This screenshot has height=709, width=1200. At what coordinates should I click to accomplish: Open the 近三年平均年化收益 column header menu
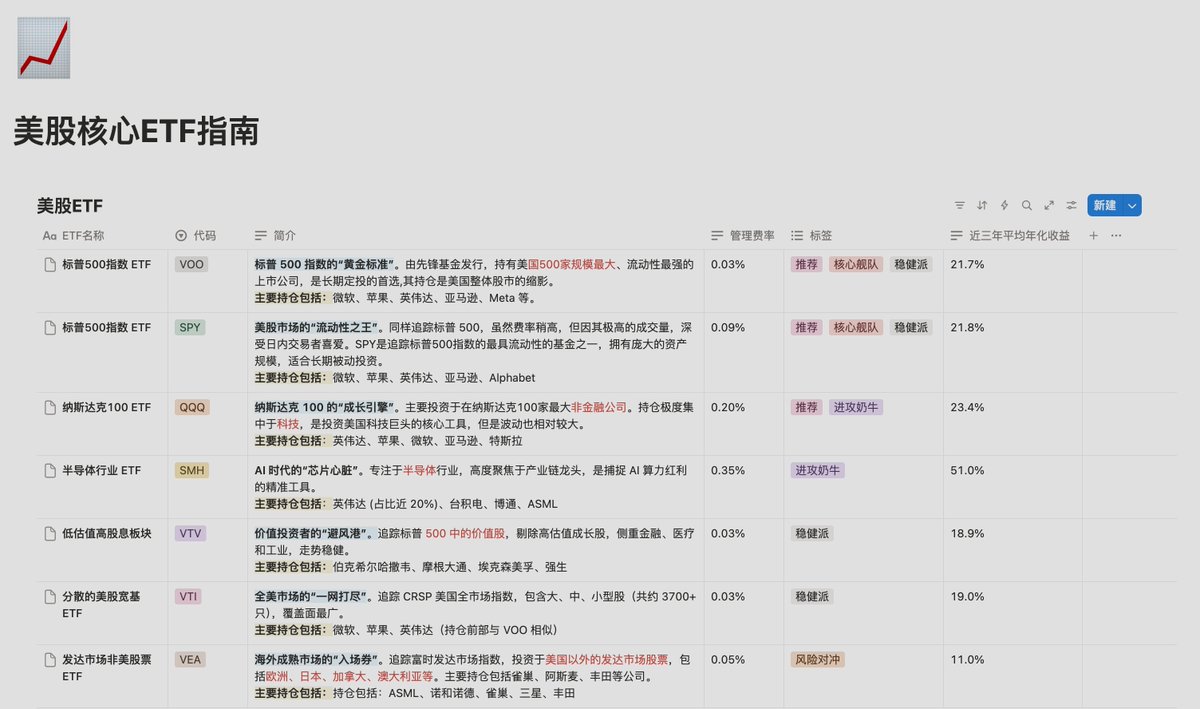click(1011, 236)
